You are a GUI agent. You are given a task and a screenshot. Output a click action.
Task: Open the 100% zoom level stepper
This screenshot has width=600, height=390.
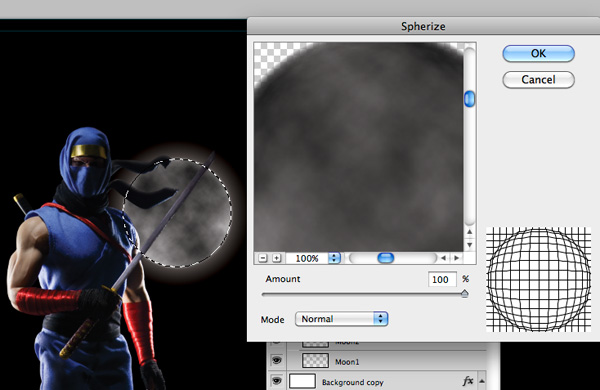point(334,258)
